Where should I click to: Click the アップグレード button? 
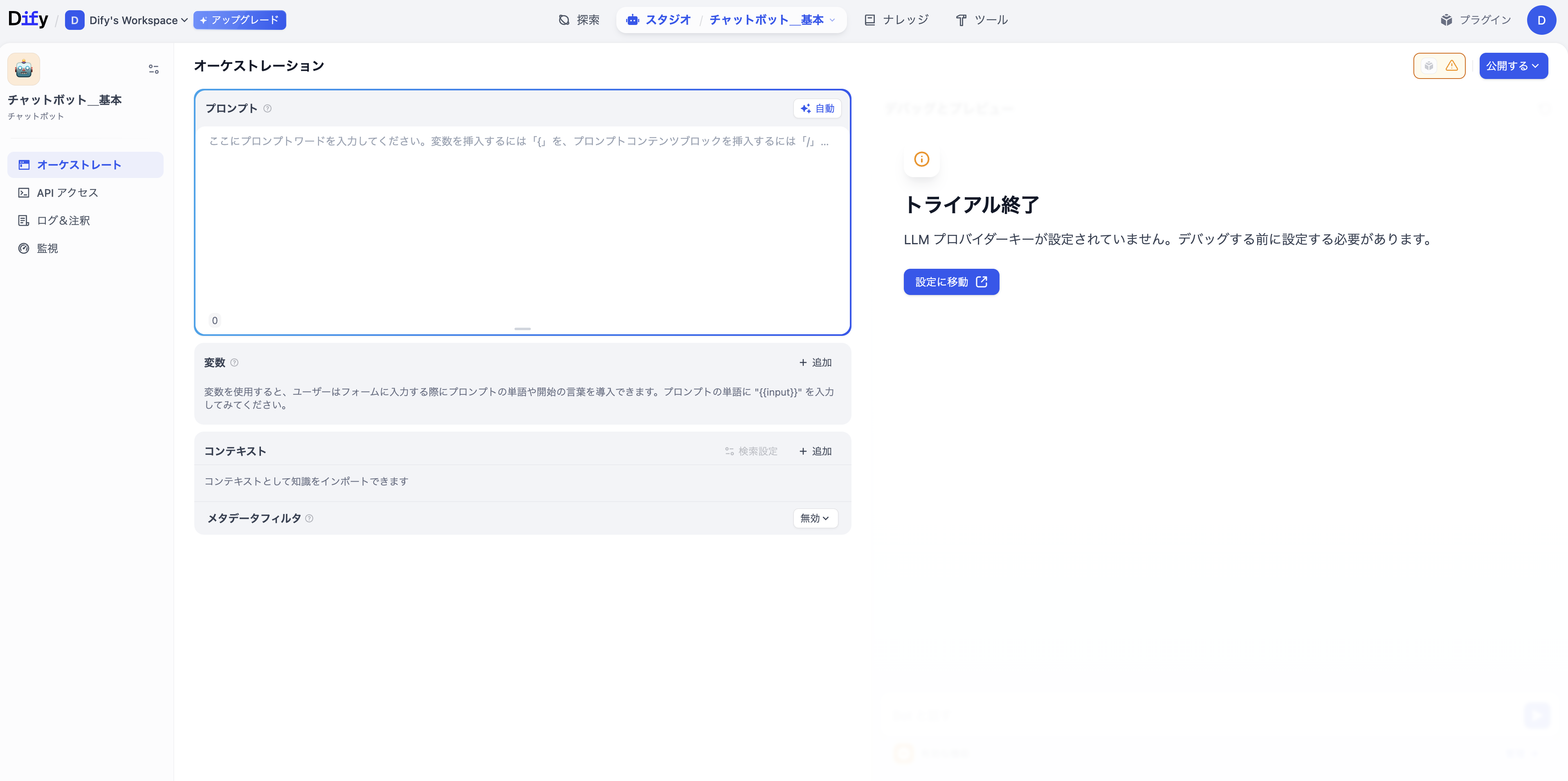pyautogui.click(x=239, y=20)
